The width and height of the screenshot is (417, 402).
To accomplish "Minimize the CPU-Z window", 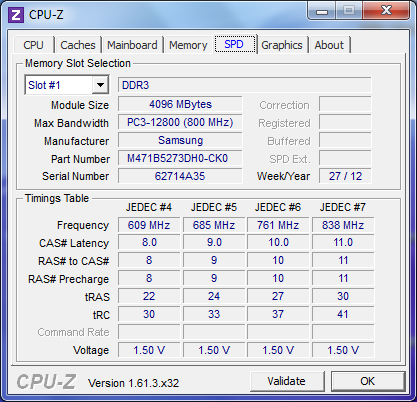I will pos(322,11).
